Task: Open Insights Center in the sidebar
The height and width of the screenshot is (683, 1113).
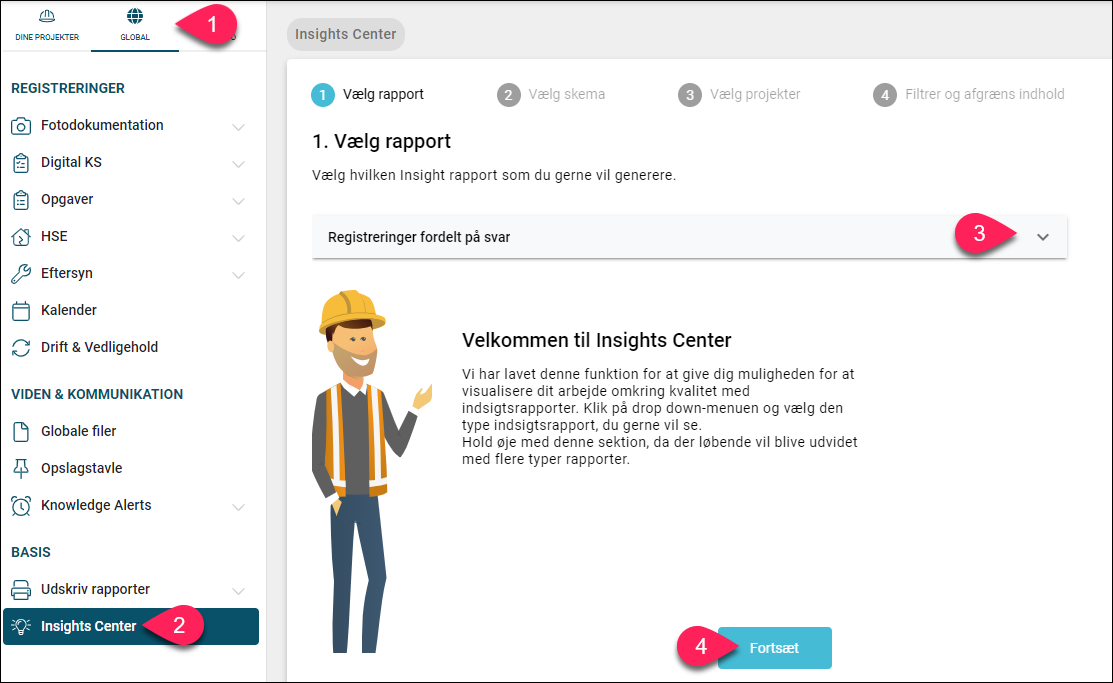Action: tap(131, 626)
